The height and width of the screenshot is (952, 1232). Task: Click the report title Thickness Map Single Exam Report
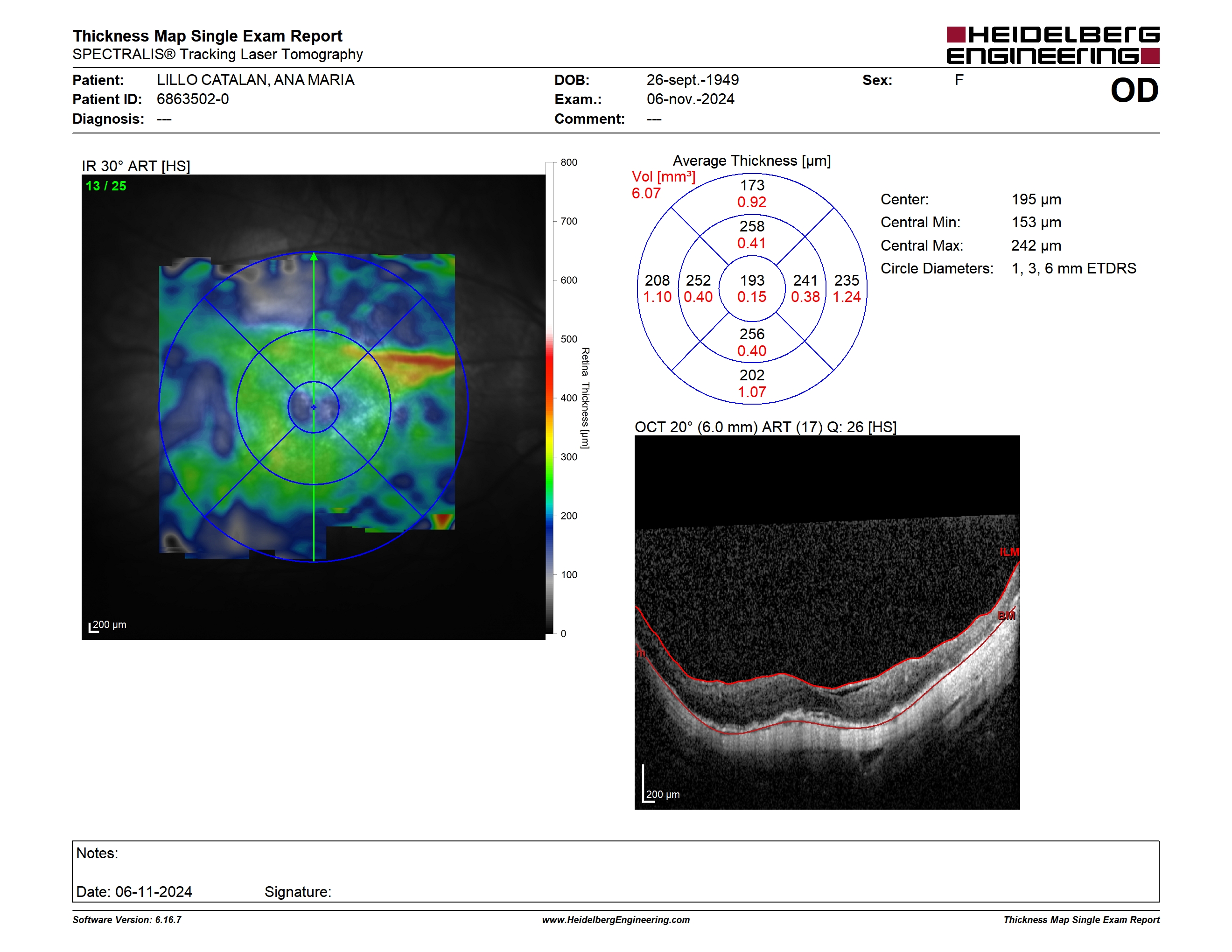point(208,36)
